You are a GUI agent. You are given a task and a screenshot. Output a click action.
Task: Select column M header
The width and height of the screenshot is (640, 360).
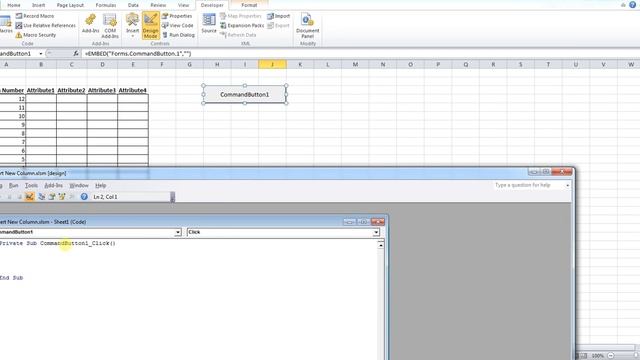pos(355,64)
